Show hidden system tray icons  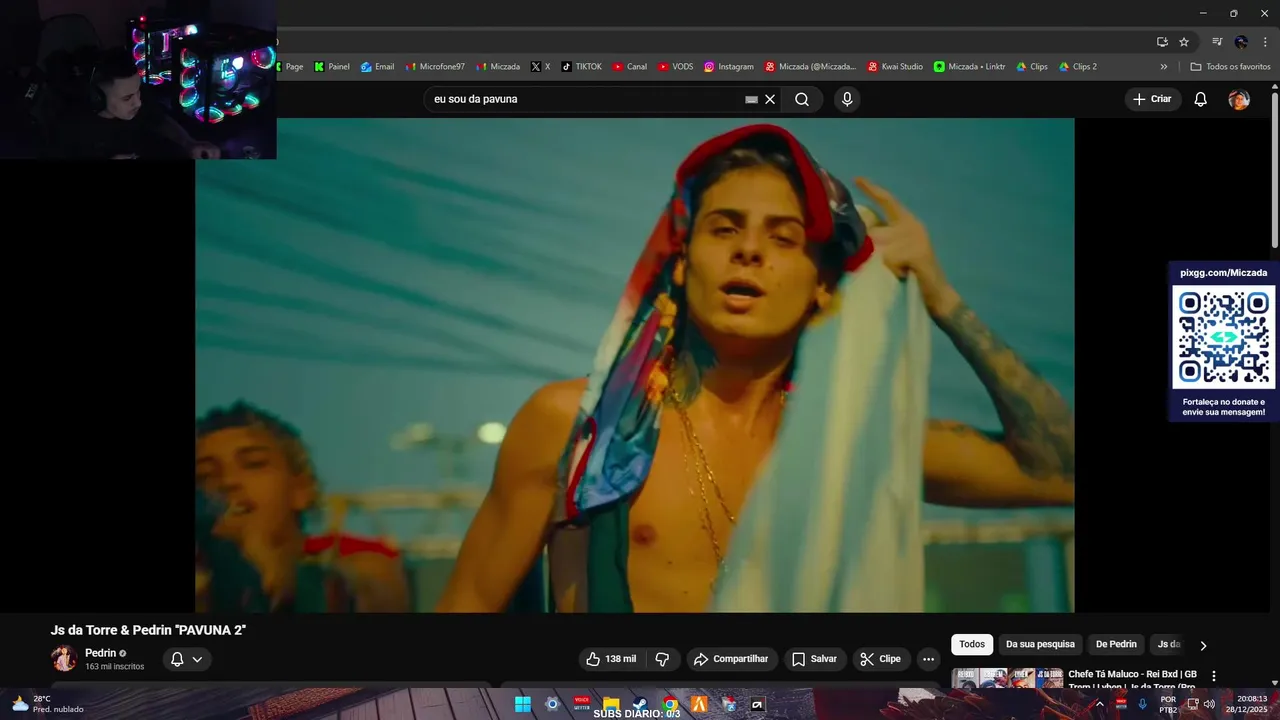(x=1100, y=704)
